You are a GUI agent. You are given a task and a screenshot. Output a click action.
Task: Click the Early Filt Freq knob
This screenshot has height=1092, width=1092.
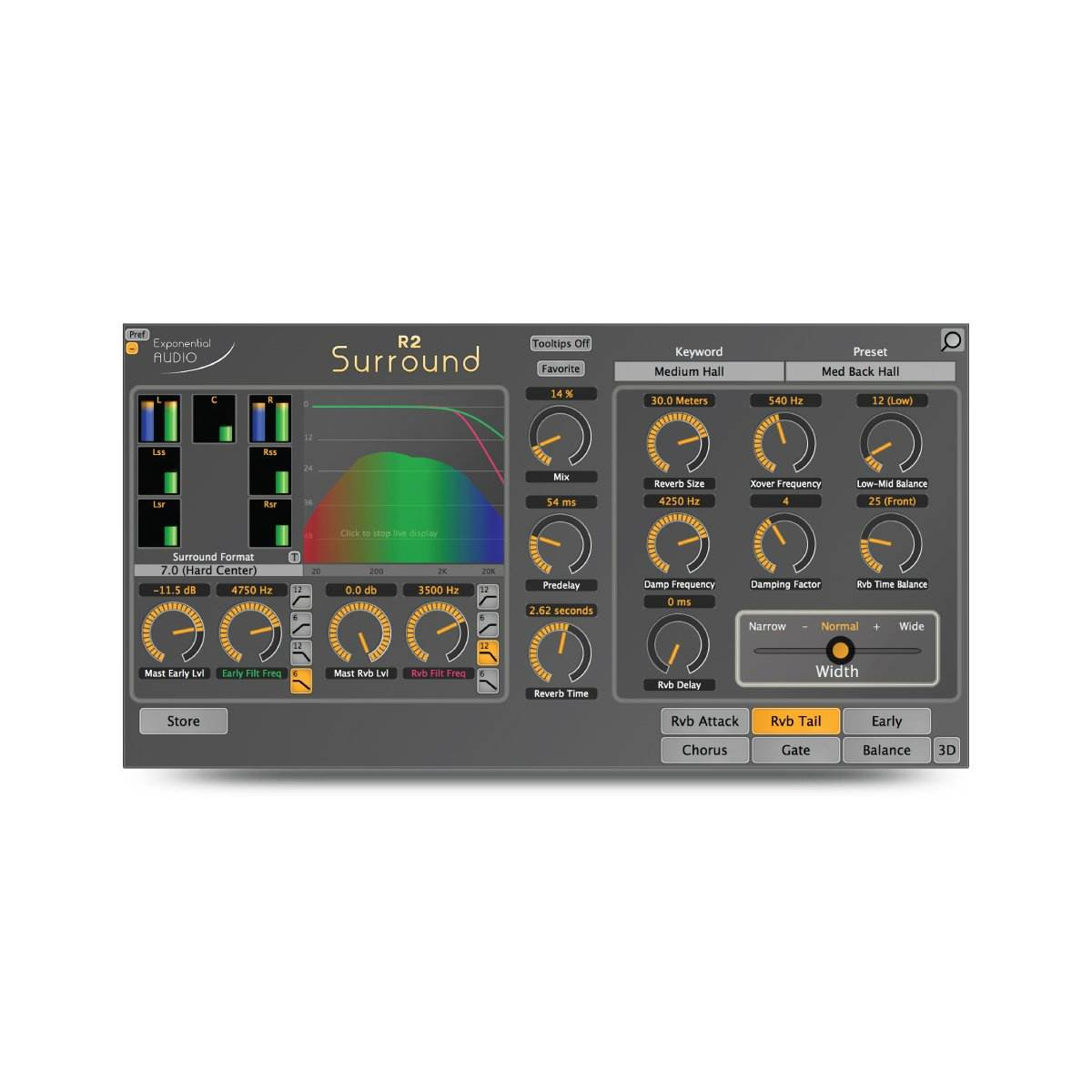[251, 633]
